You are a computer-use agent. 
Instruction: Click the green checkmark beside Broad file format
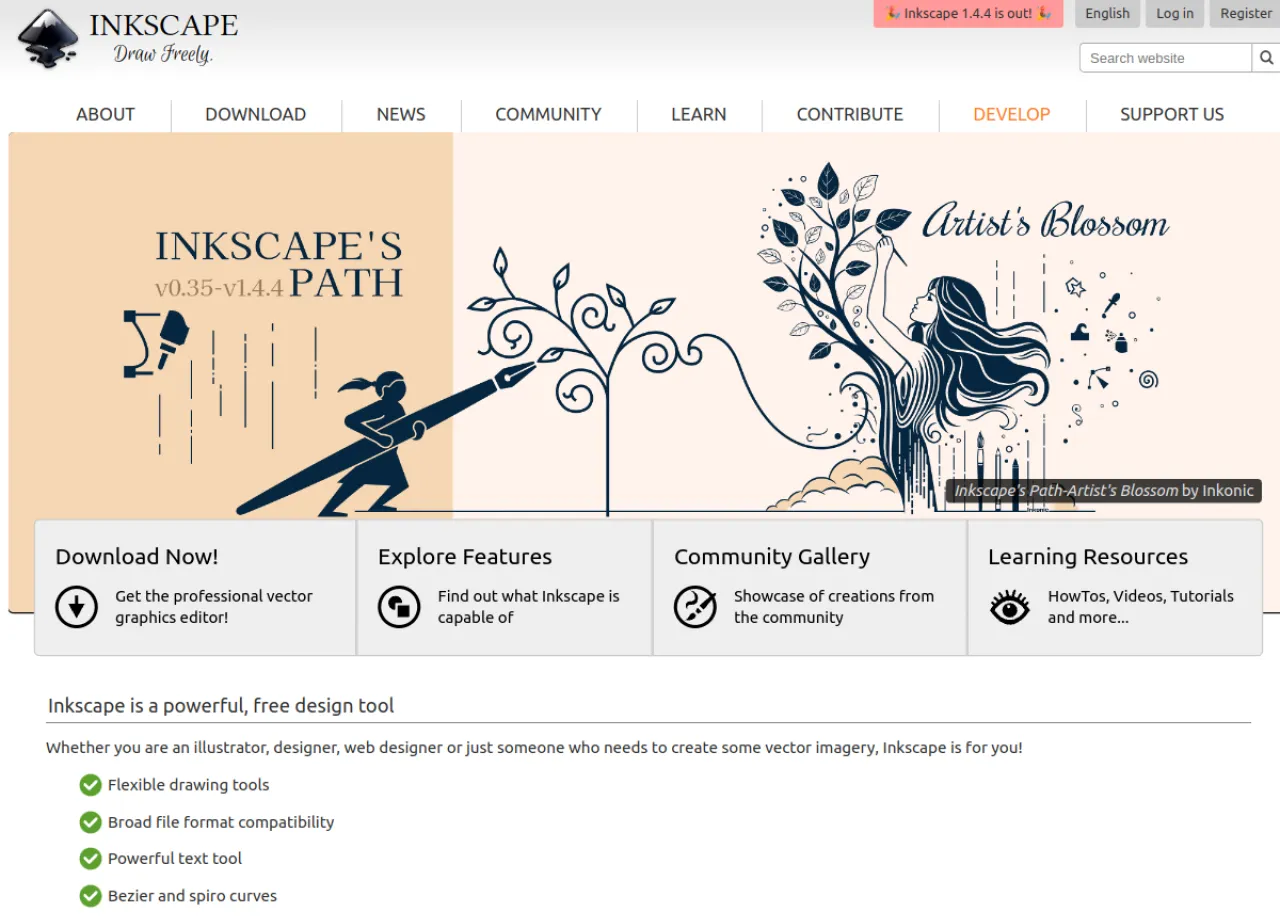click(91, 822)
